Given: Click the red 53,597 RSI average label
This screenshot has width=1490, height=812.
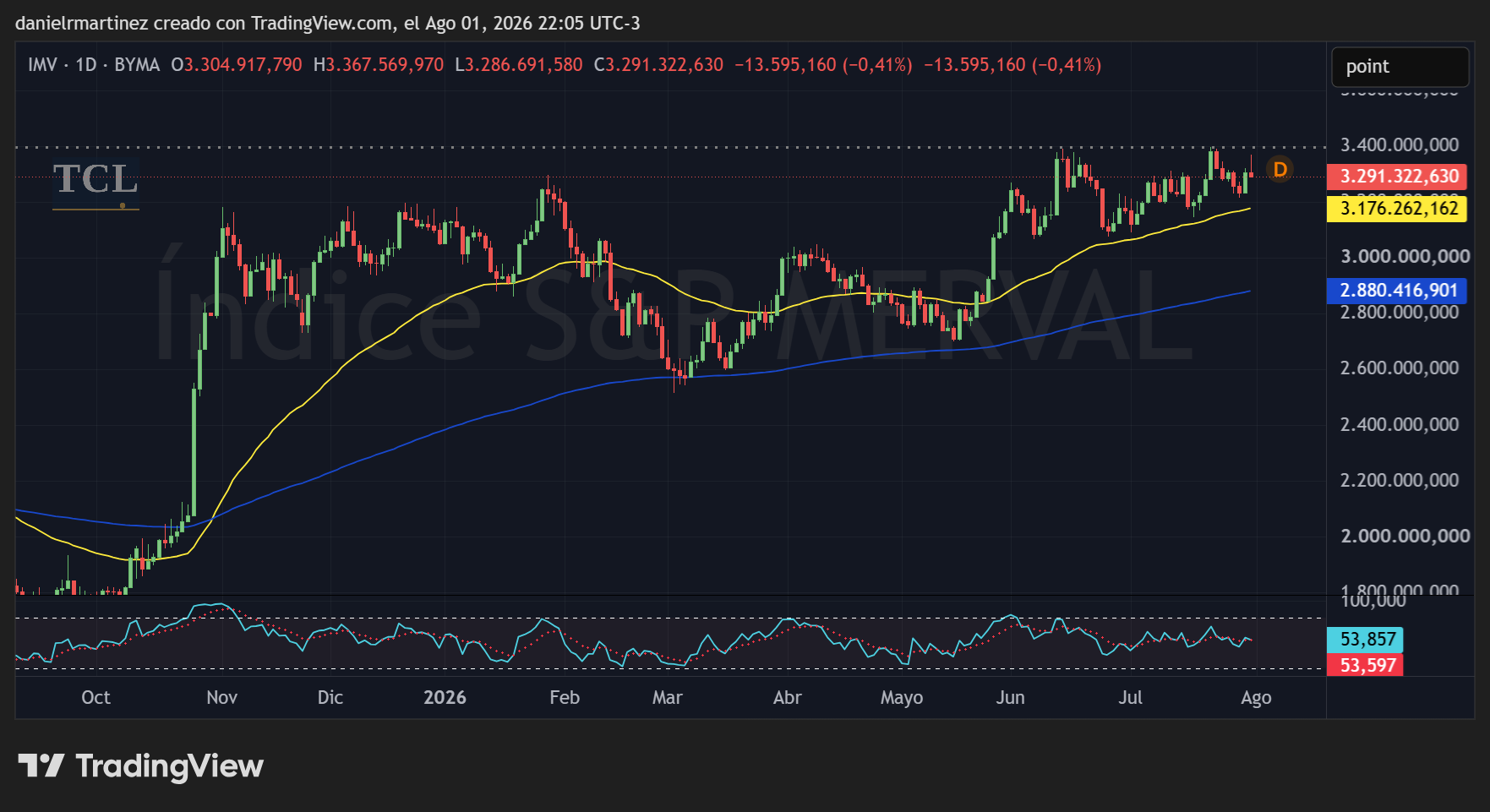Looking at the screenshot, I should tap(1365, 665).
